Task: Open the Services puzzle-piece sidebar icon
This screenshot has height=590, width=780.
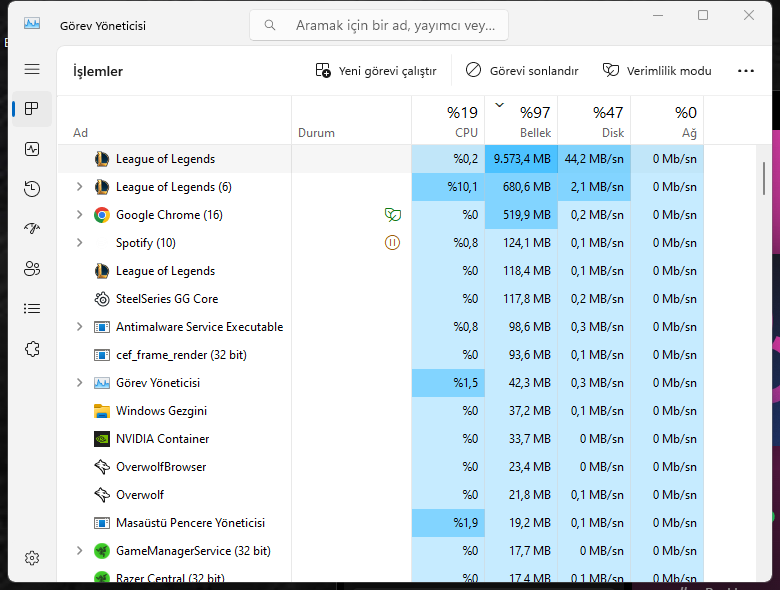Action: click(32, 349)
